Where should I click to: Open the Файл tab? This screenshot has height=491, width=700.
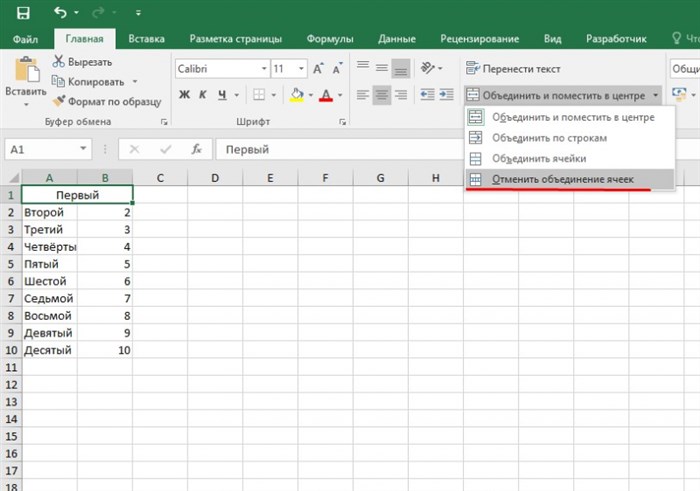pos(25,39)
